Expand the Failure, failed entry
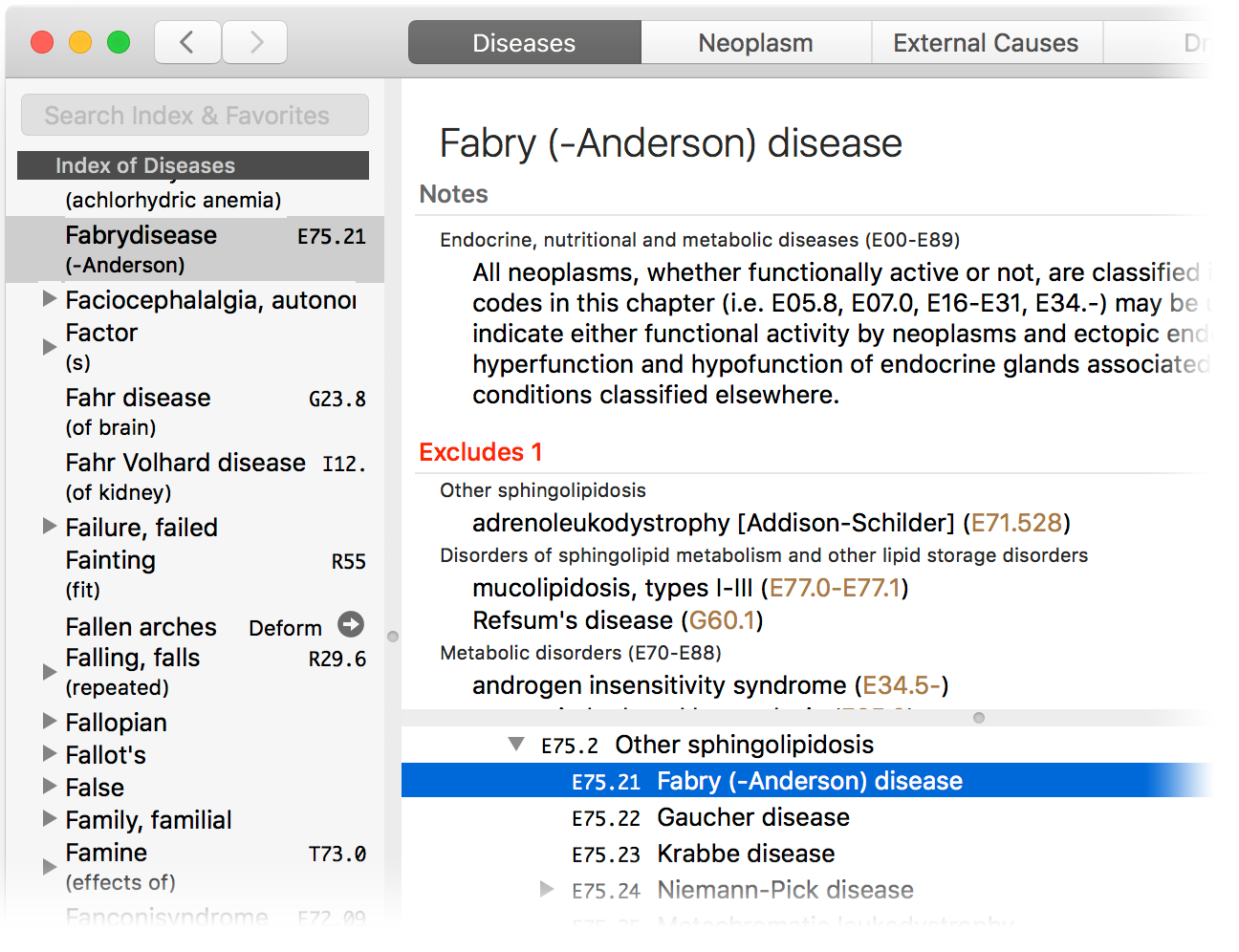 [50, 526]
